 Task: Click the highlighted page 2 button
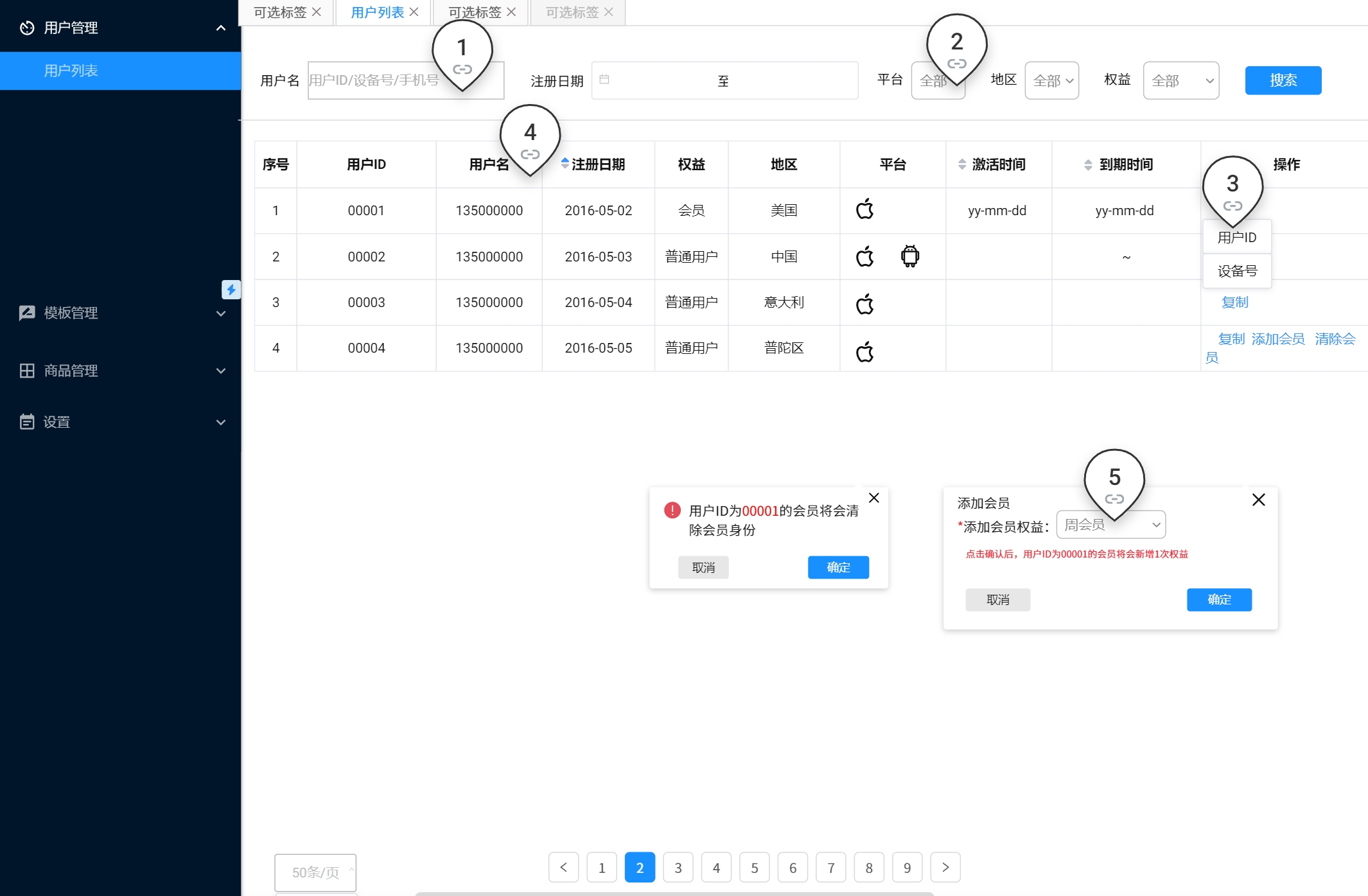coord(640,868)
